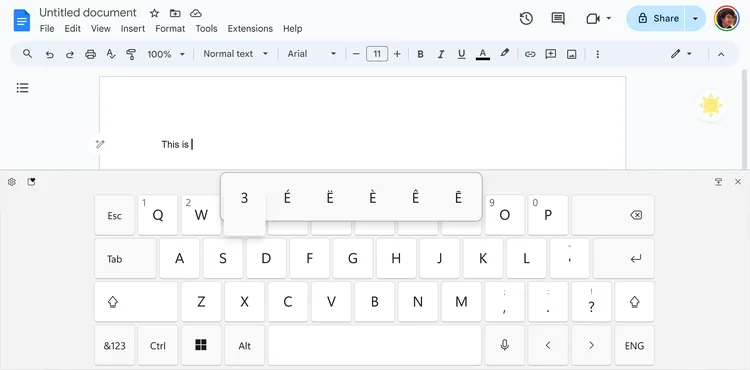The image size is (750, 370).
Task: Open the Normal text style dropdown
Action: [x=235, y=54]
